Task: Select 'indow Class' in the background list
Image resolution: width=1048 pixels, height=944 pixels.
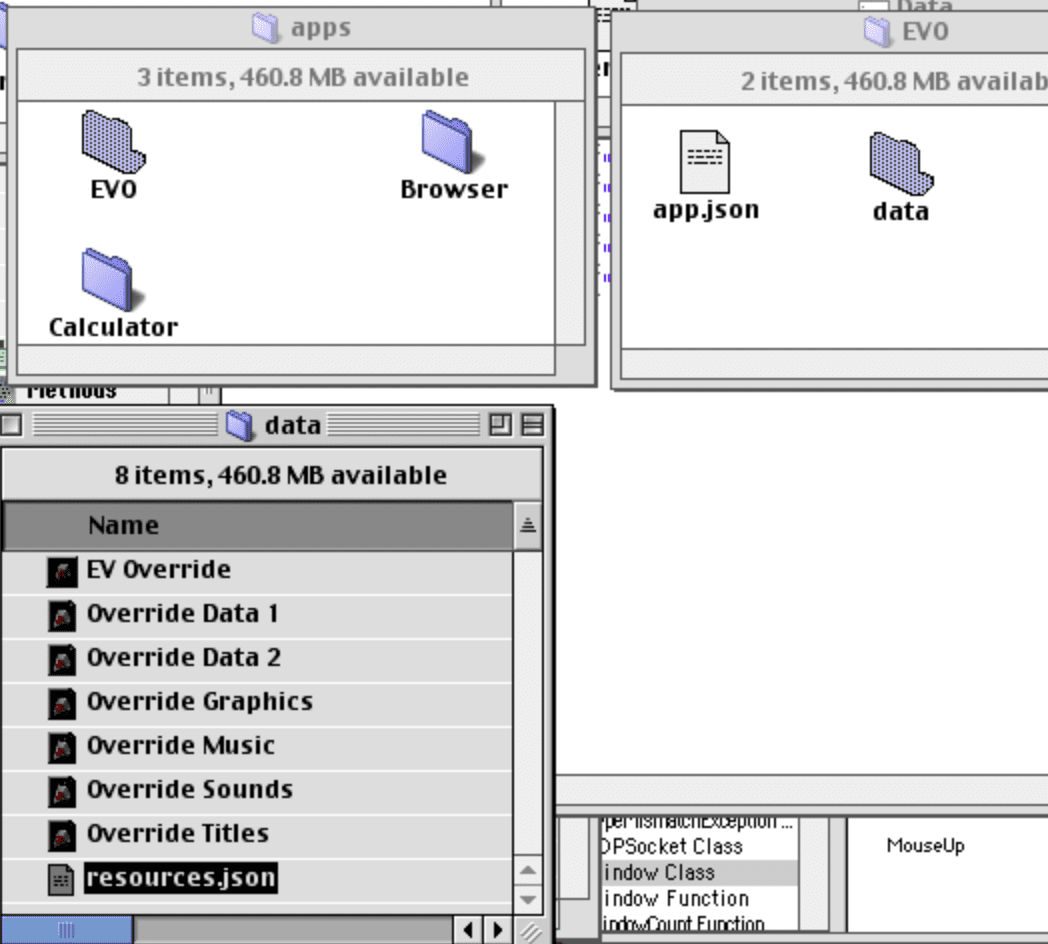Action: pos(658,872)
